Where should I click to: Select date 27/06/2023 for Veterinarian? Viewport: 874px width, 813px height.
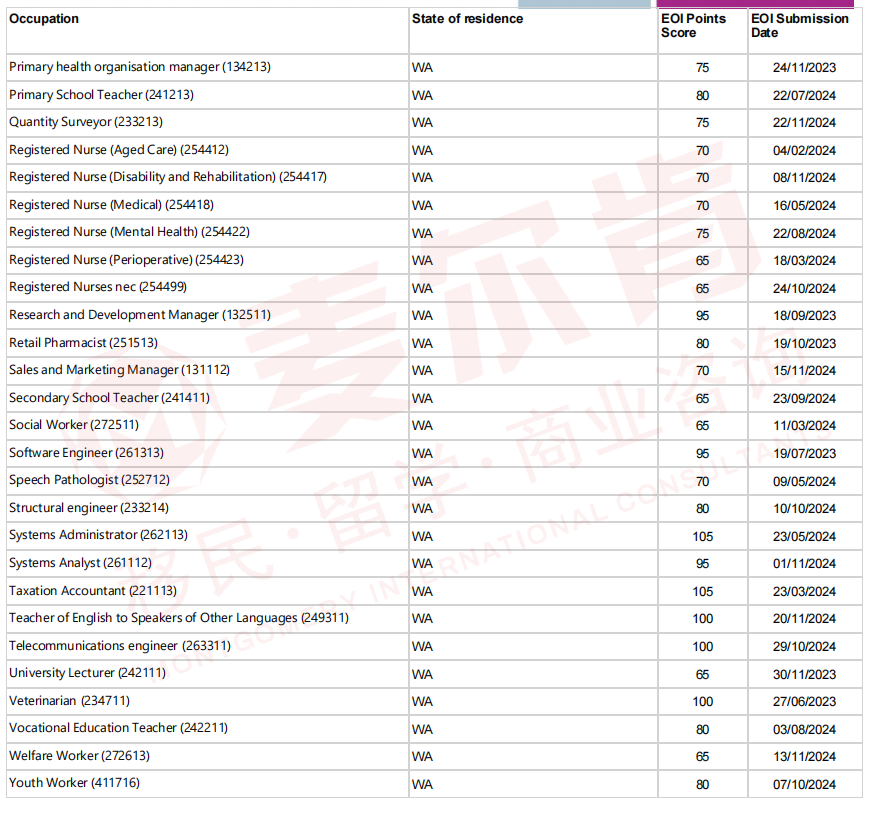pos(804,702)
